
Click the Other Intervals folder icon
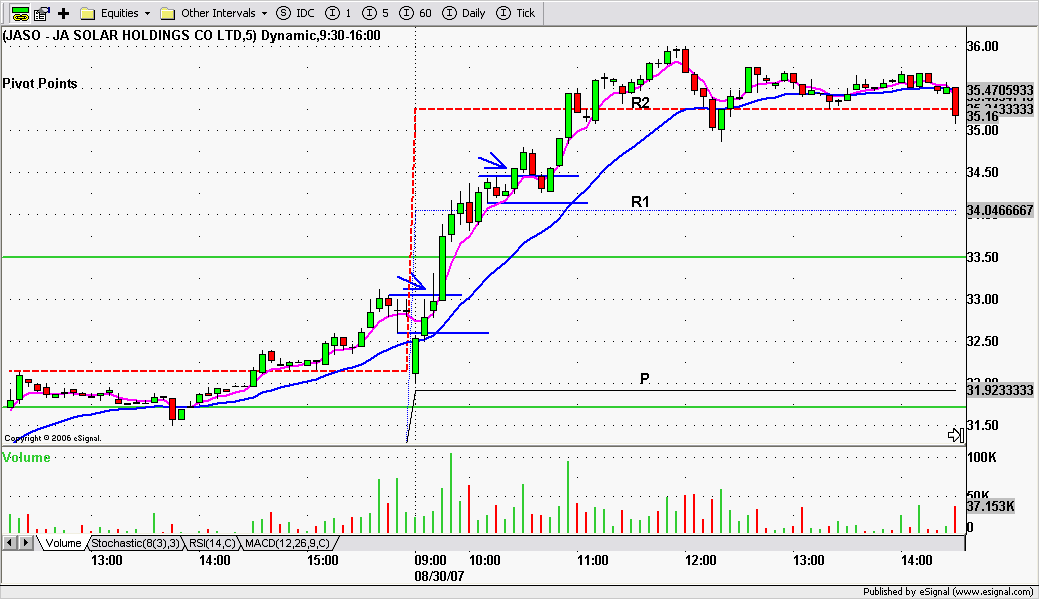[x=168, y=13]
